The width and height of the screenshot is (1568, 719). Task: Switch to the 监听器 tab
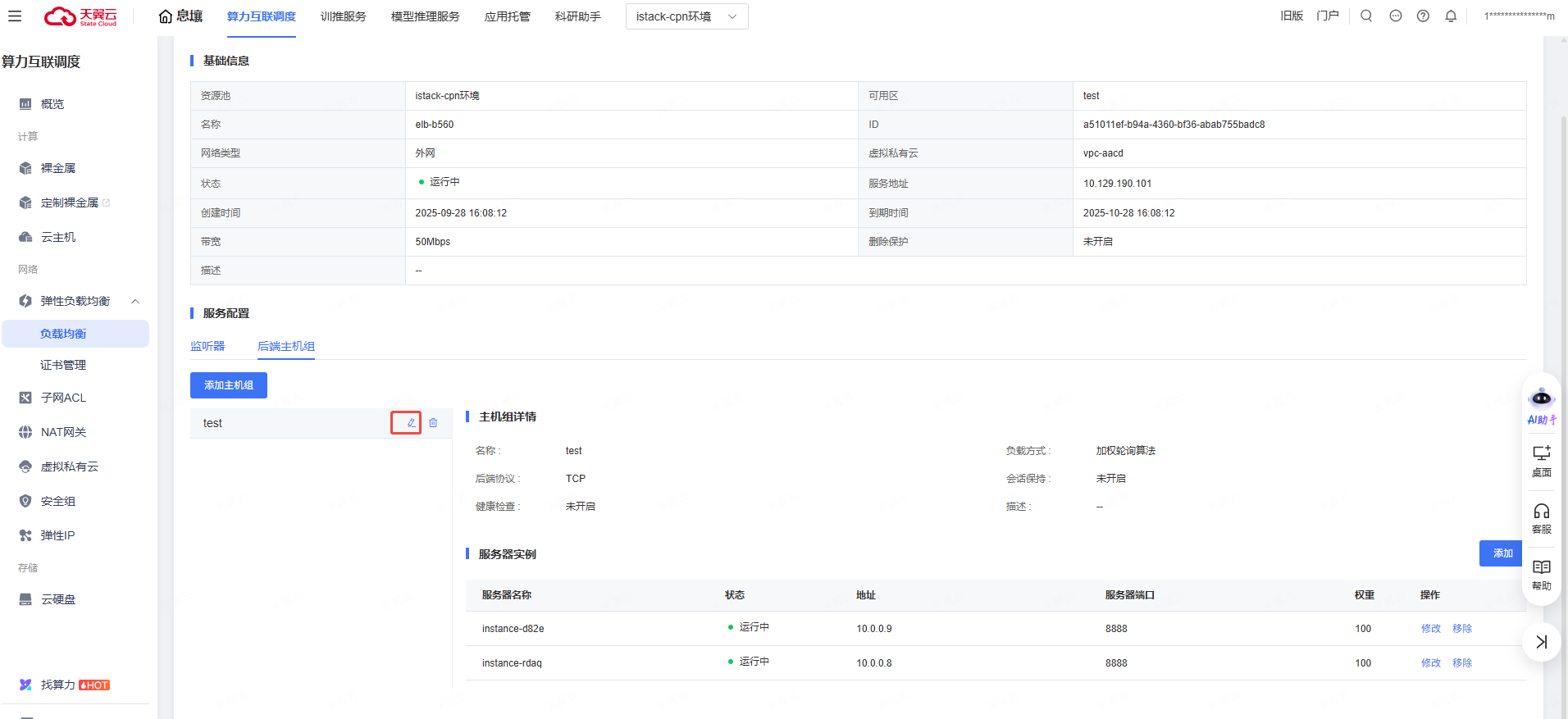point(207,346)
